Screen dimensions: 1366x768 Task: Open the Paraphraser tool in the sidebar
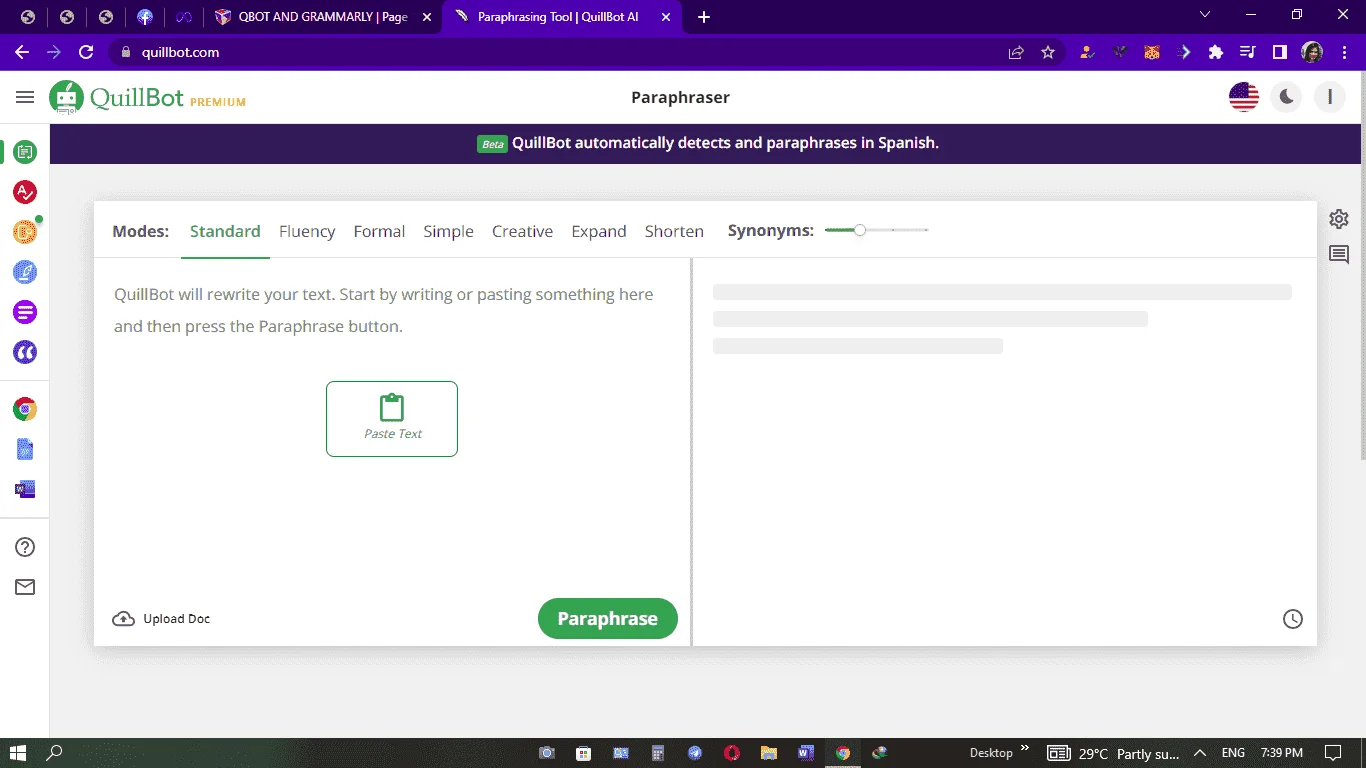point(25,152)
